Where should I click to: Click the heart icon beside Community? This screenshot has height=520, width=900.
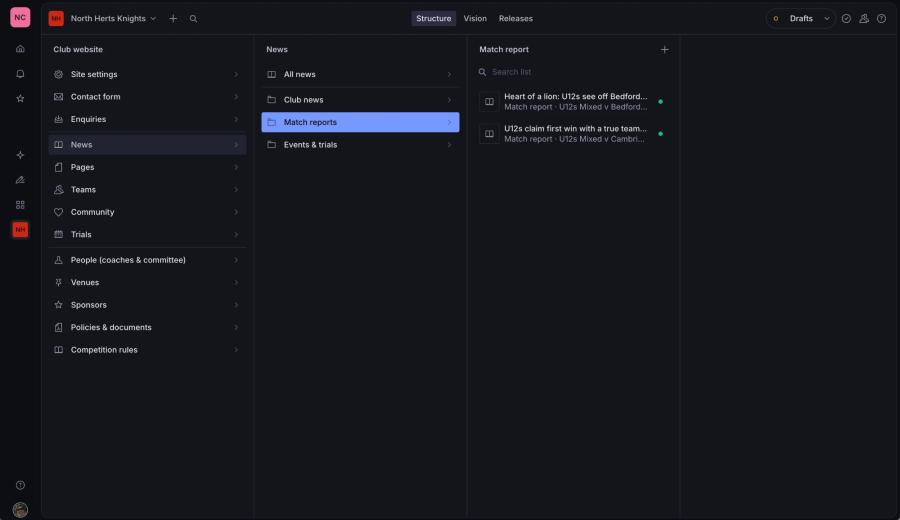[59, 212]
